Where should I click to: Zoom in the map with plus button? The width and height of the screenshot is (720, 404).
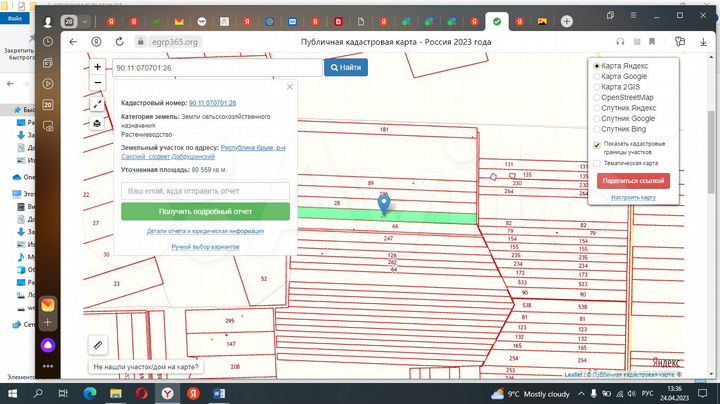pos(97,67)
